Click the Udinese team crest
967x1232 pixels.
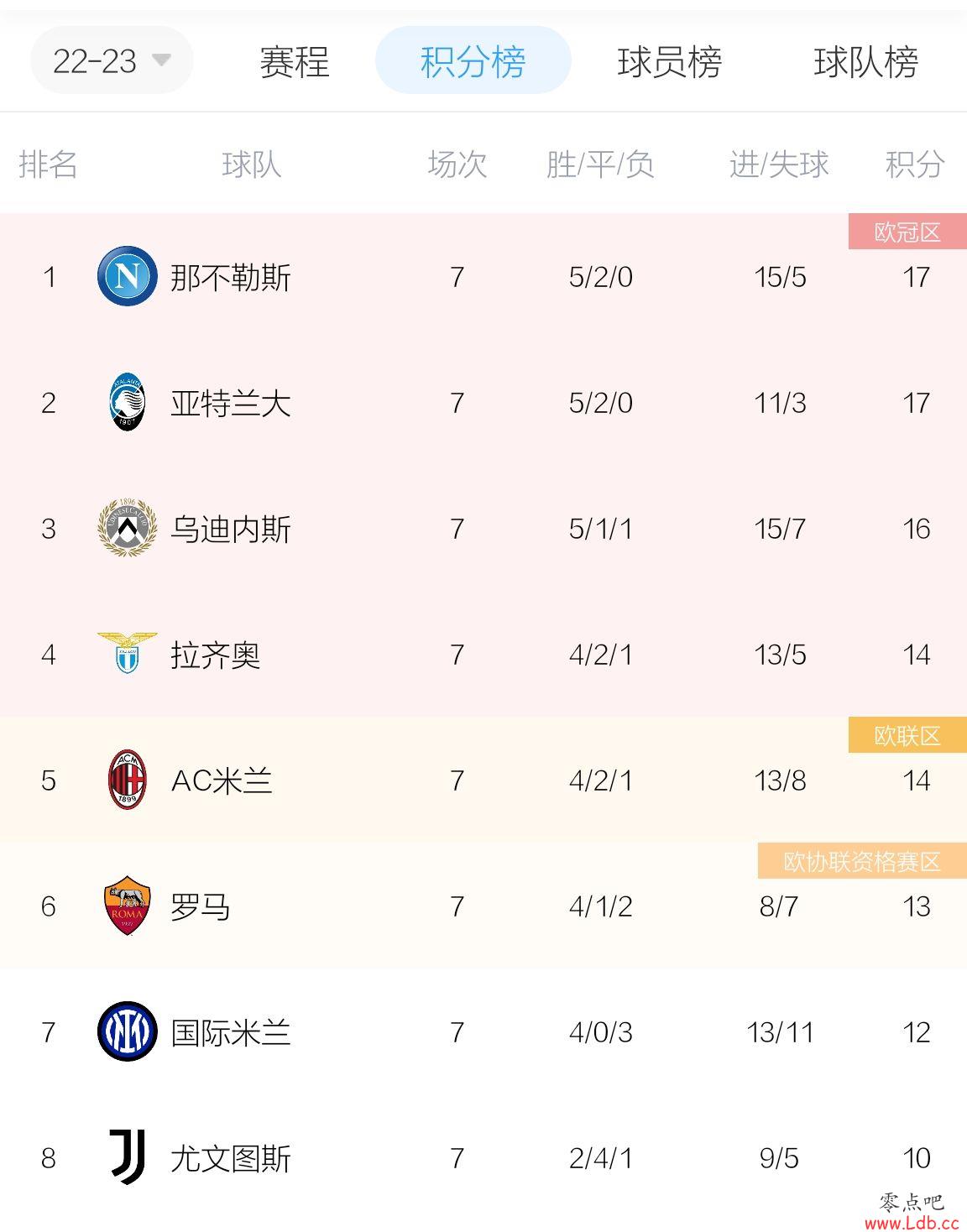click(128, 528)
